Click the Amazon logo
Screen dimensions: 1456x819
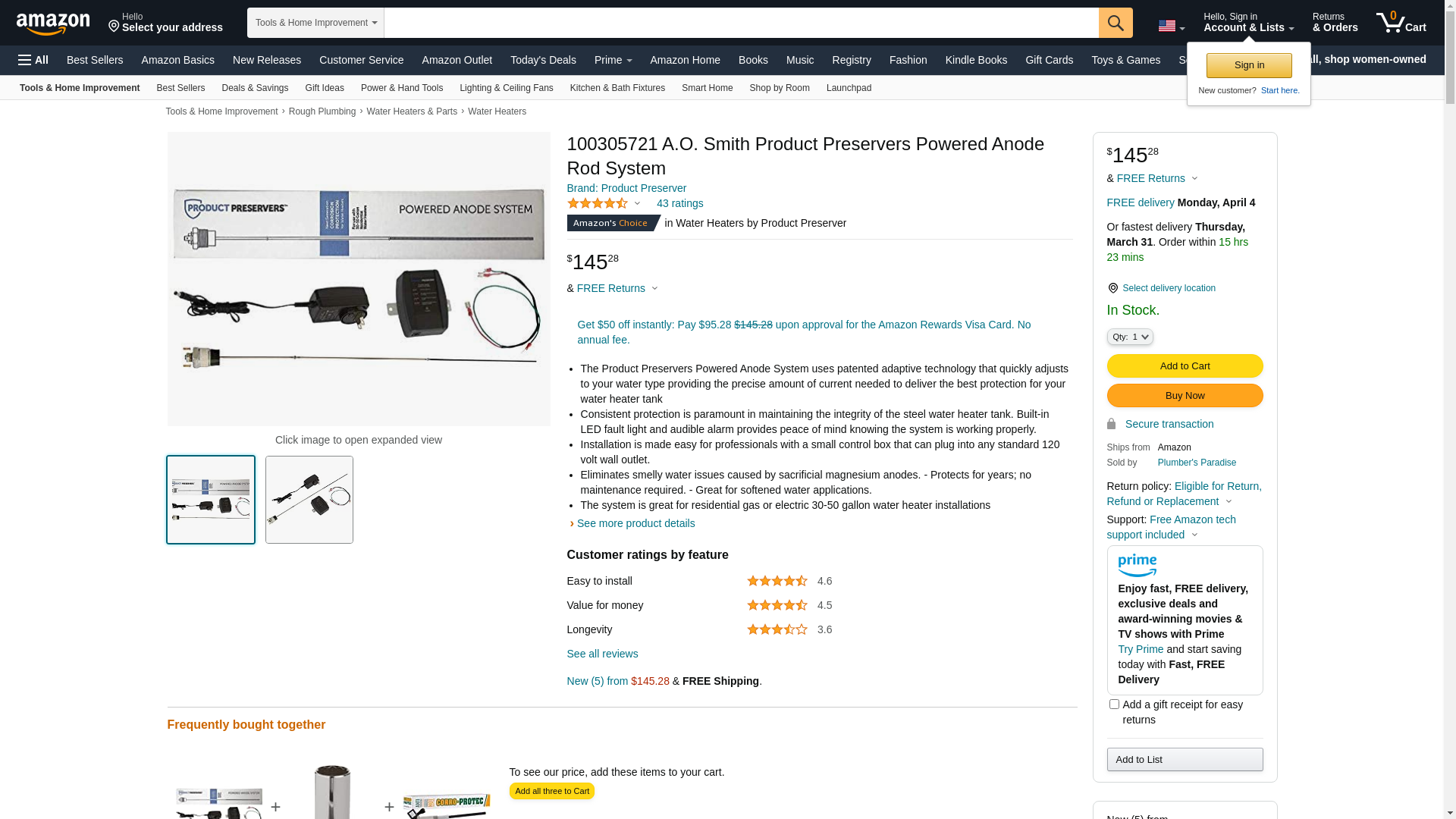(53, 24)
